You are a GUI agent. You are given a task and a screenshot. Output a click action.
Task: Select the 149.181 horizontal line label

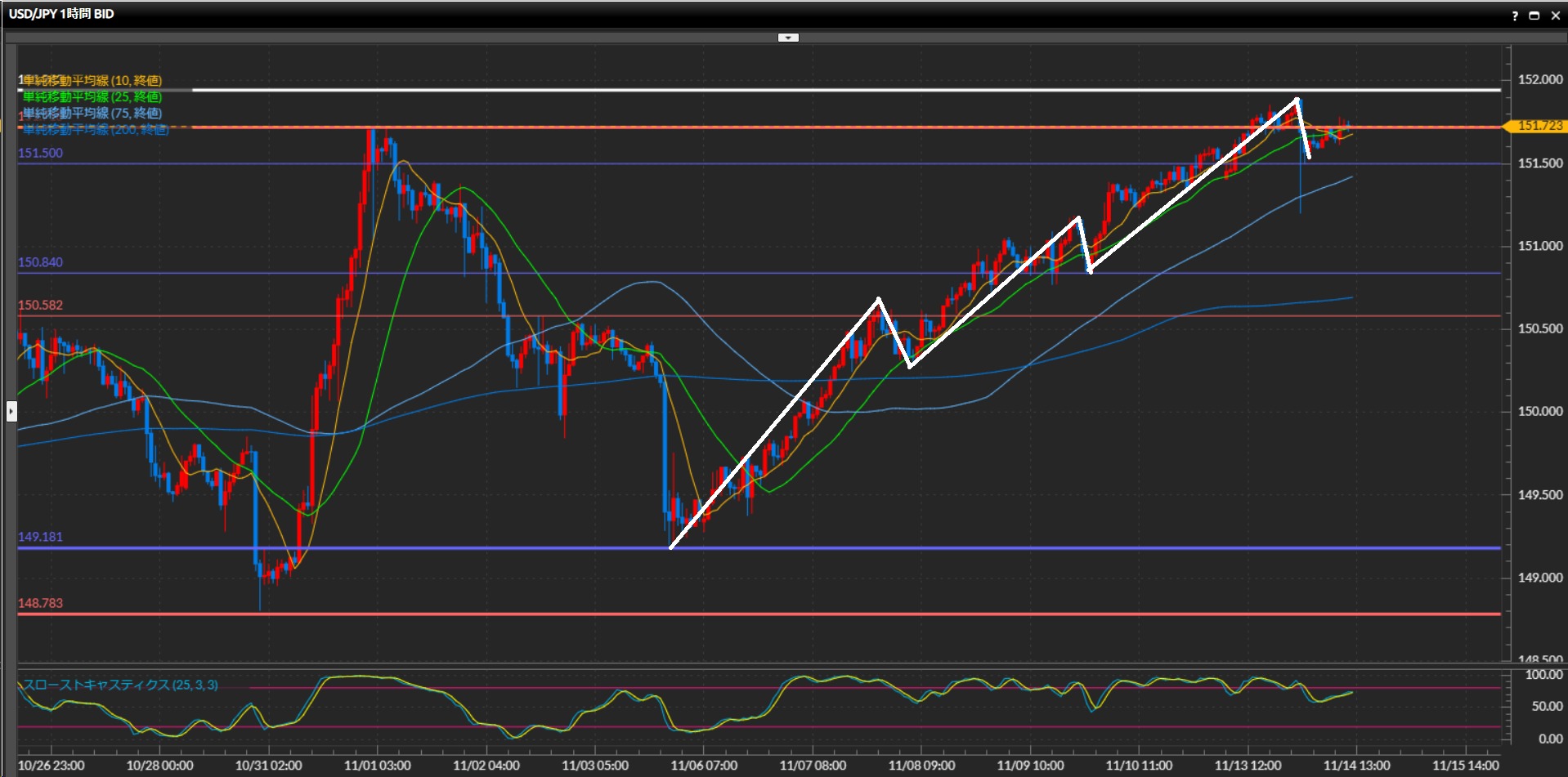coord(40,537)
